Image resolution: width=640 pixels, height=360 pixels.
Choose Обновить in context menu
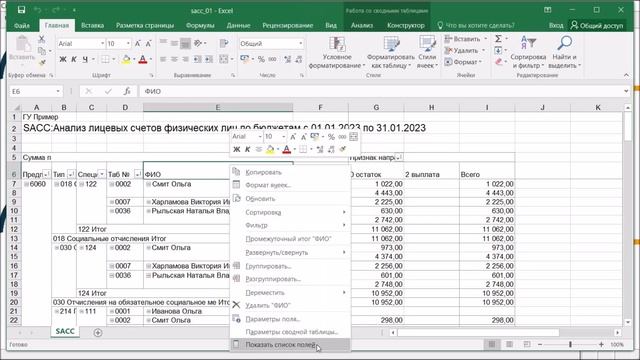pyautogui.click(x=290, y=199)
